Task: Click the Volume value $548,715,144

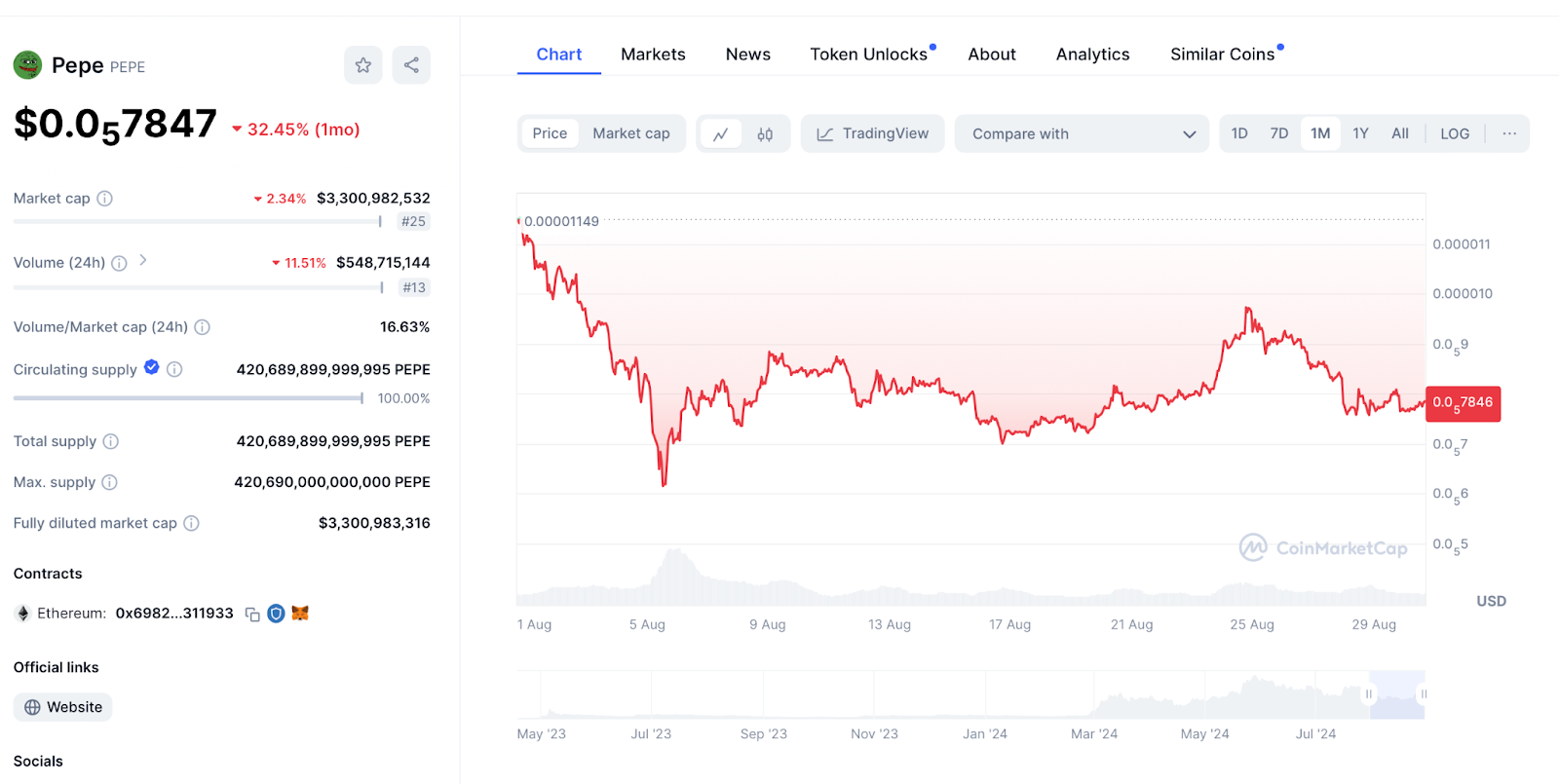Action: coord(383,263)
